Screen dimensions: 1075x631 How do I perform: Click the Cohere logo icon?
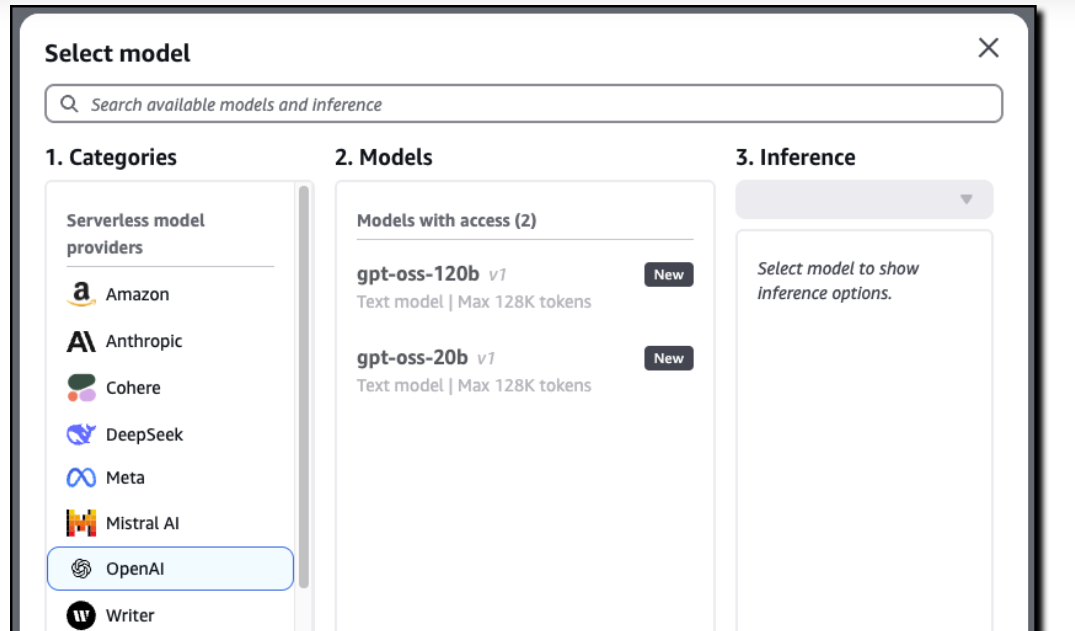click(81, 388)
